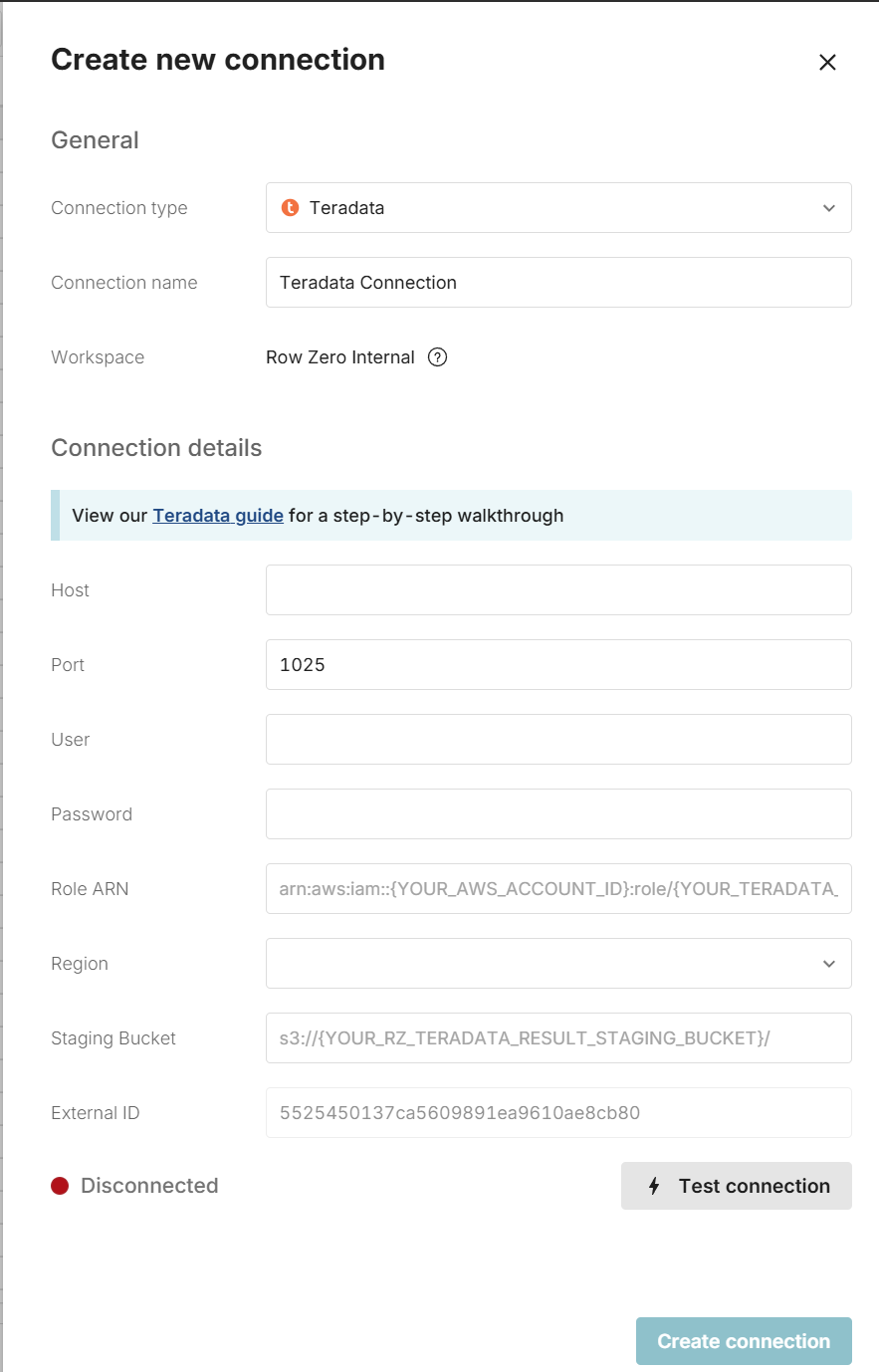Click the Role ARN input field

click(x=557, y=889)
